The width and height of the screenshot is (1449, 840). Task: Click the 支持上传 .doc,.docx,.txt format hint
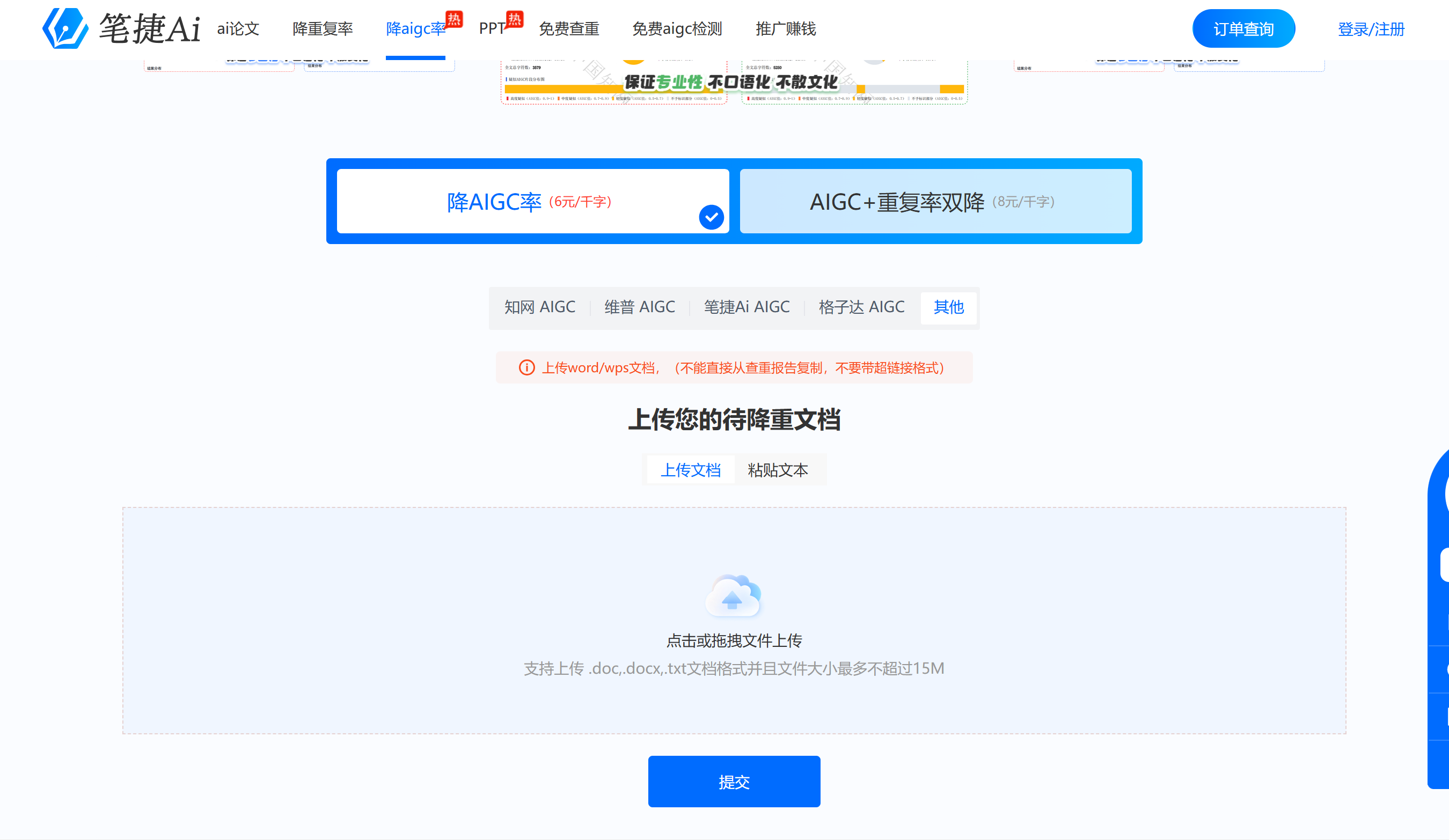coord(734,668)
